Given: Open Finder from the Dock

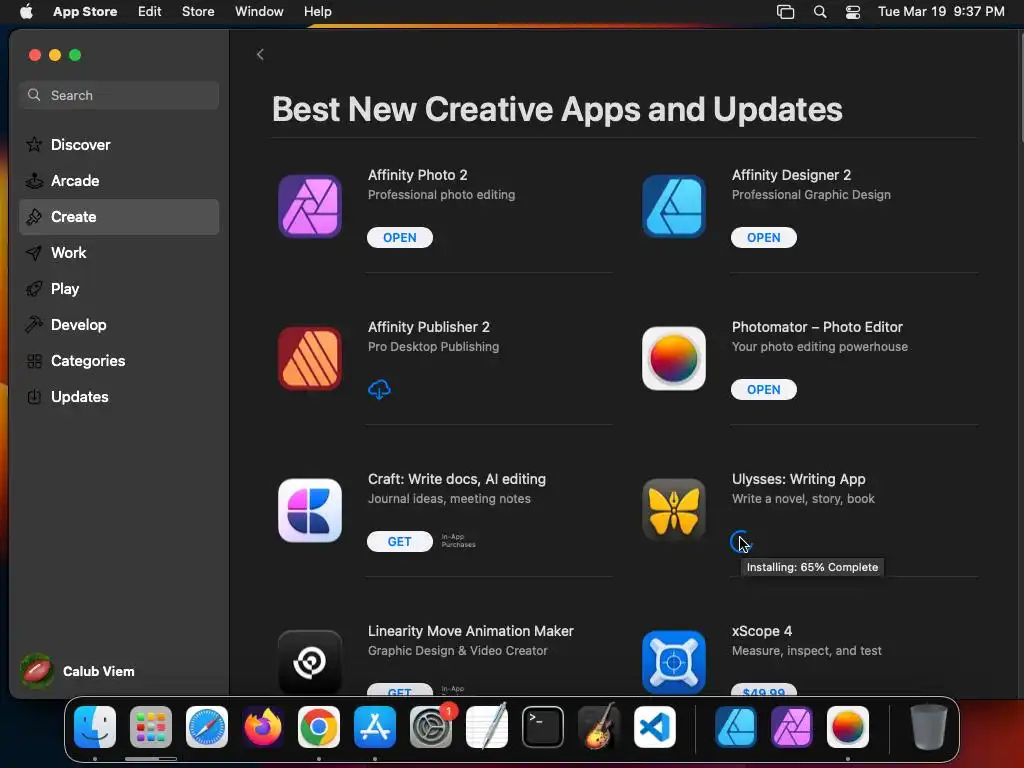Looking at the screenshot, I should pos(95,727).
